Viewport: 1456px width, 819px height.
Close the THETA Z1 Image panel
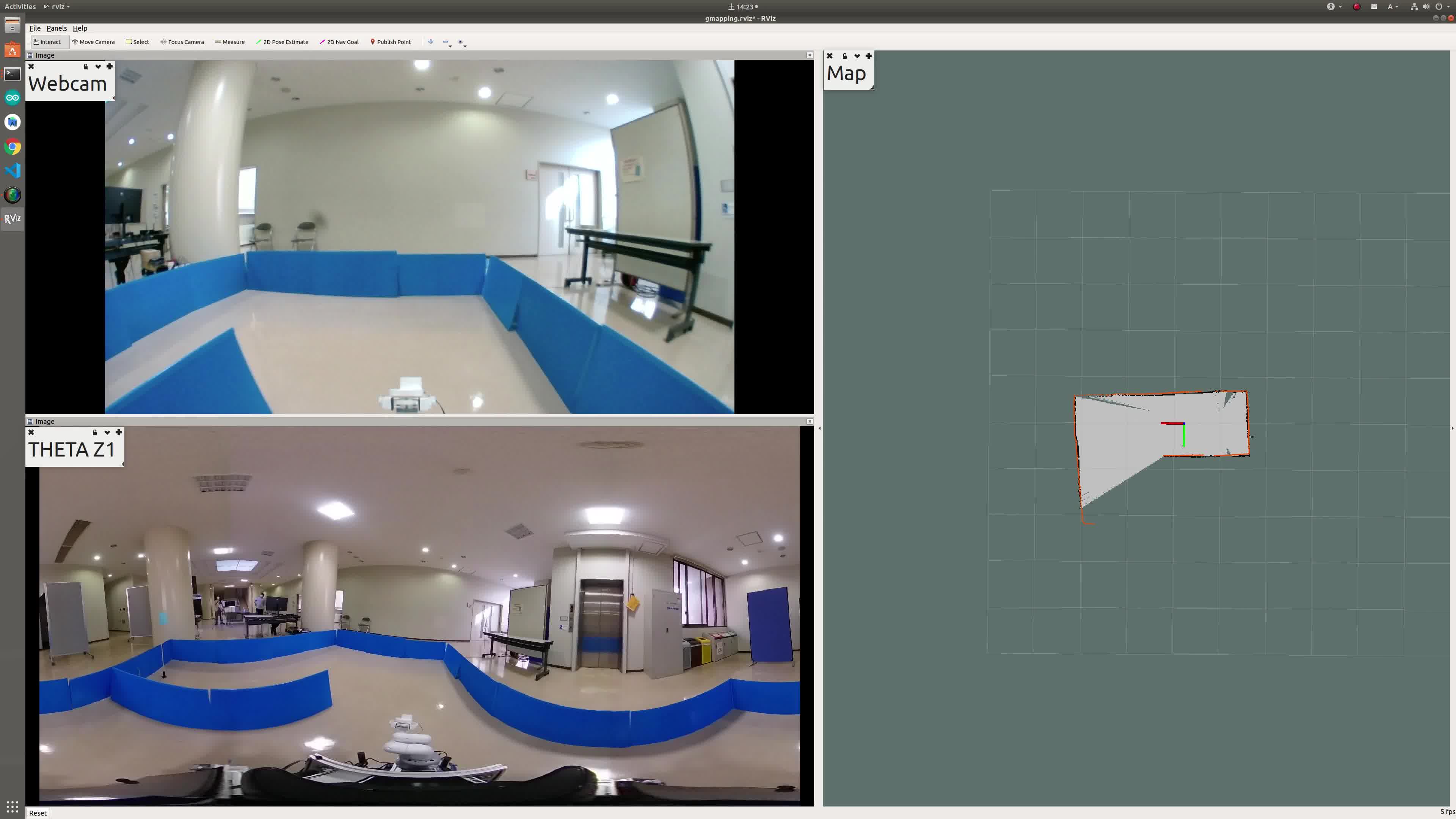click(810, 421)
